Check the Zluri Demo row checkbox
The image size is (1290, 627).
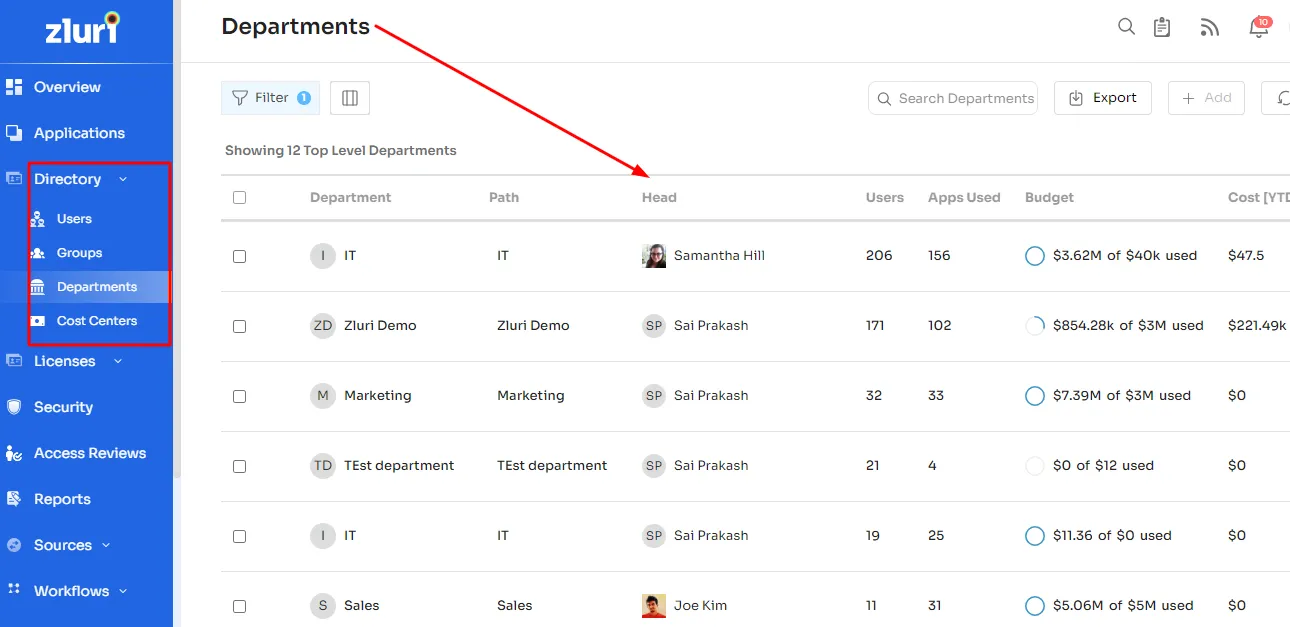coord(239,326)
